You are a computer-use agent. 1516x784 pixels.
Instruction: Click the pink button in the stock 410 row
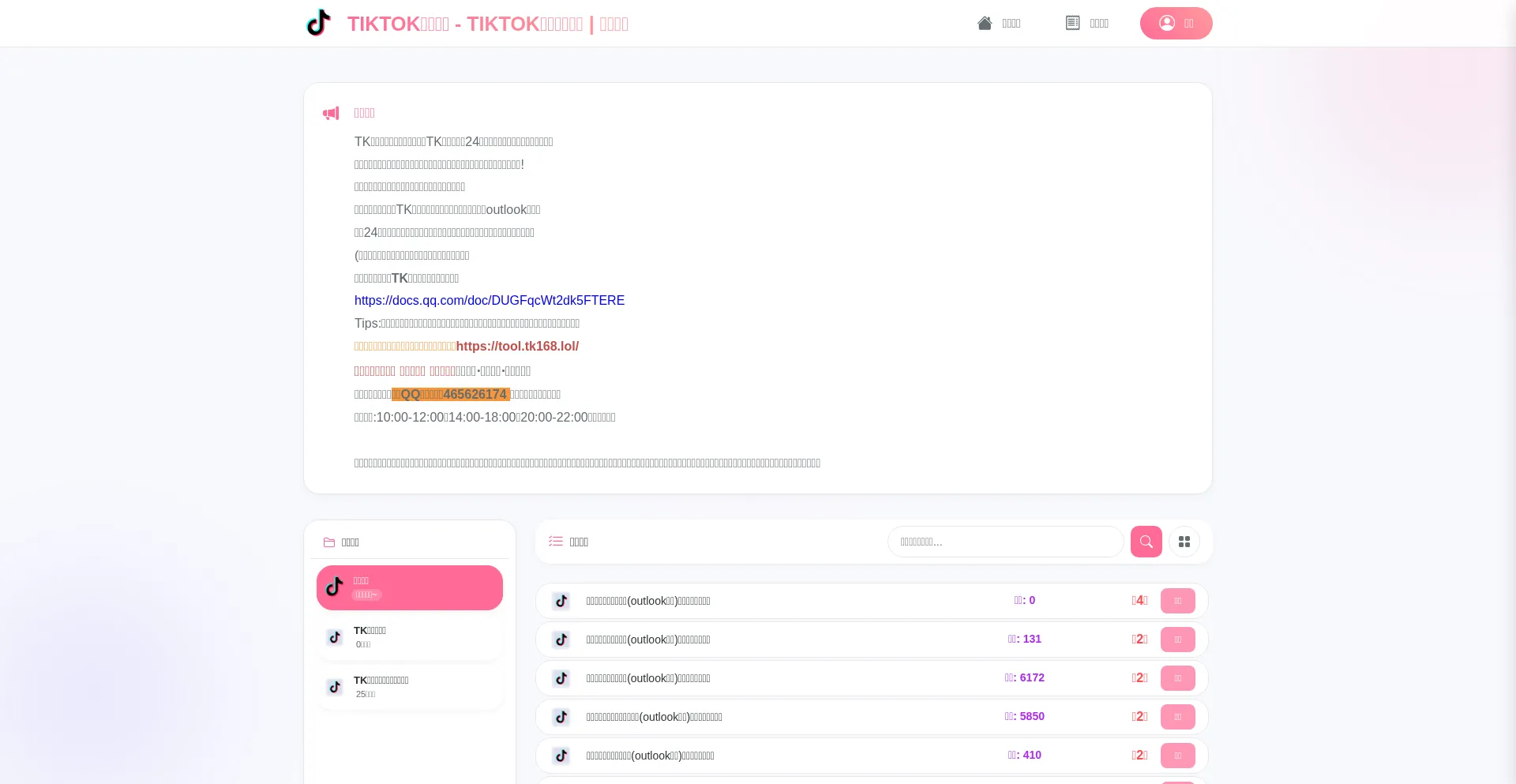point(1178,756)
